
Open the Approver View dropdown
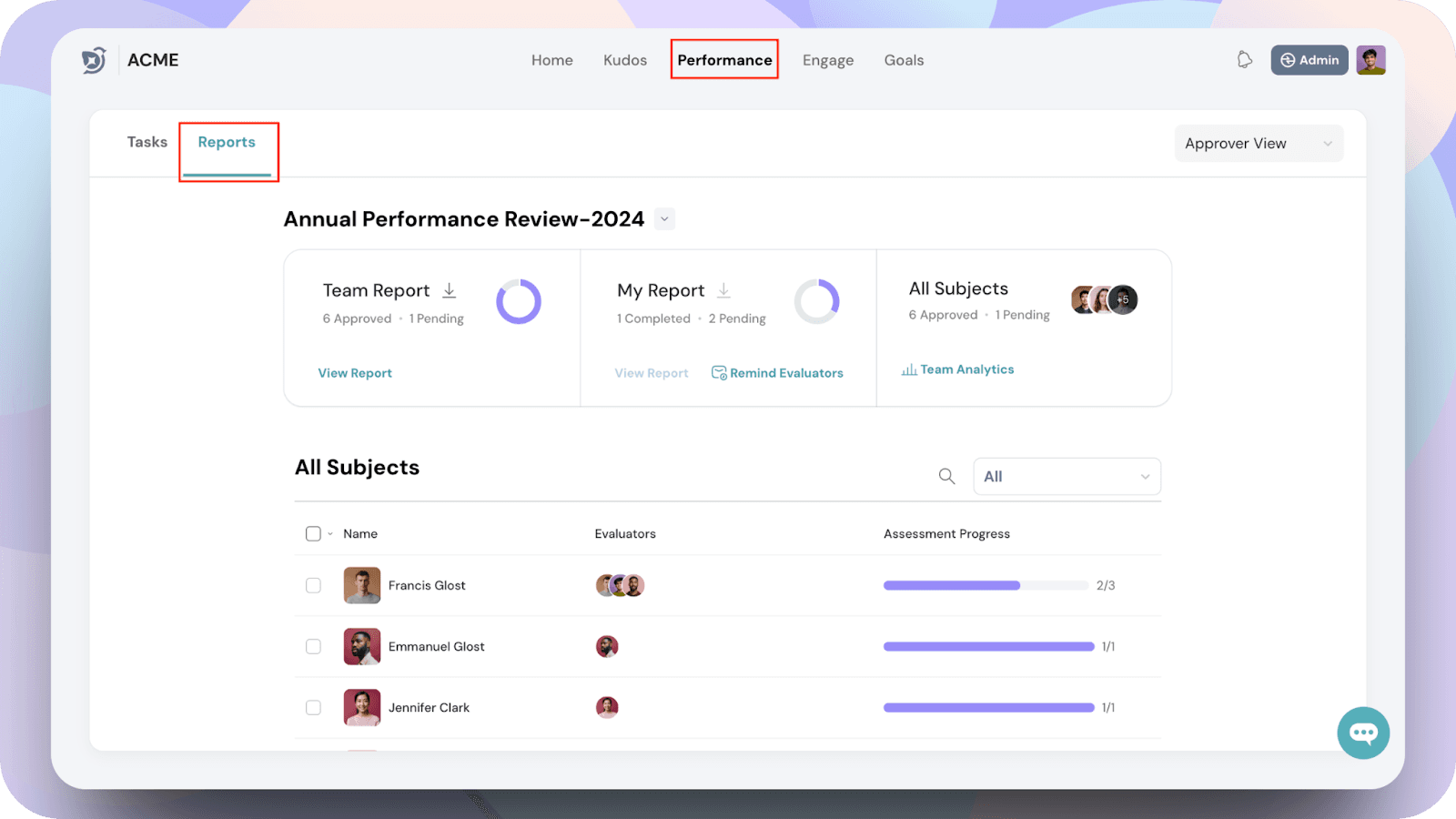pos(1259,144)
